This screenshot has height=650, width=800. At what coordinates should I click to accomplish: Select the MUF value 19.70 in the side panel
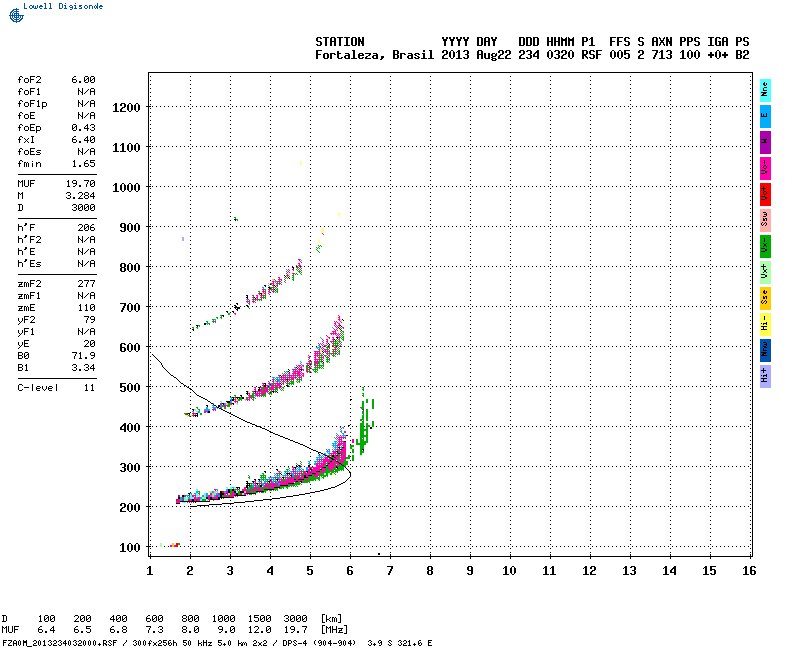point(81,184)
